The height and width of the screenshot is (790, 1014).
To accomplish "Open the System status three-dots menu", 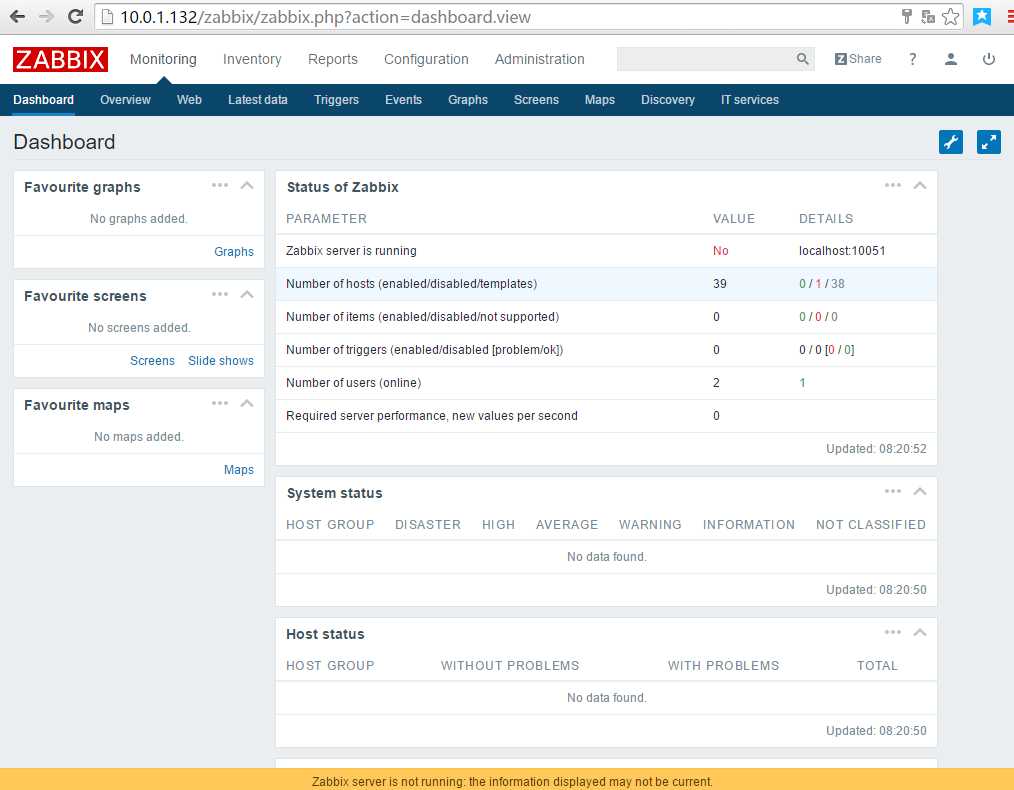I will pos(893,491).
